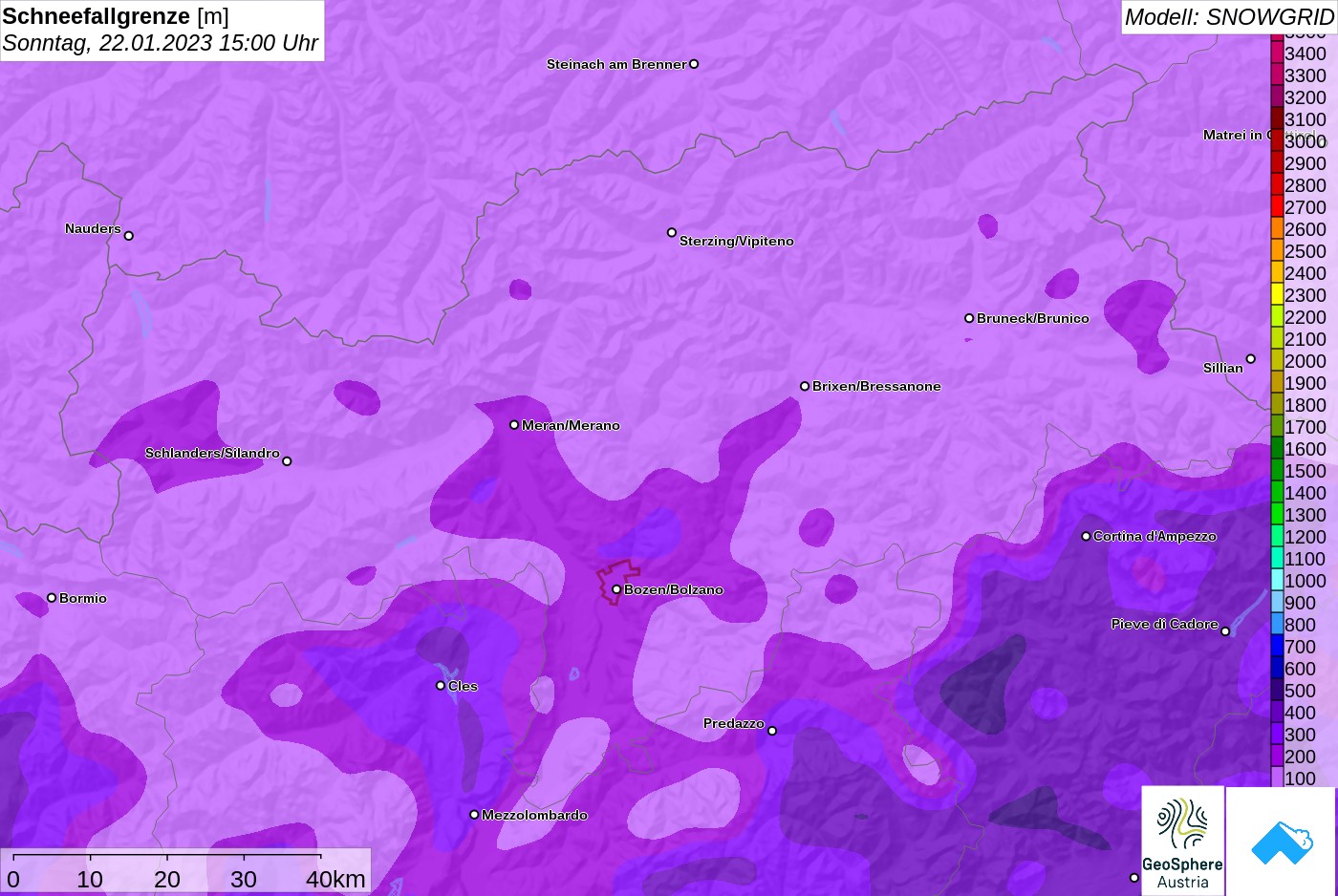Click the Predazzo location dot

pyautogui.click(x=772, y=731)
